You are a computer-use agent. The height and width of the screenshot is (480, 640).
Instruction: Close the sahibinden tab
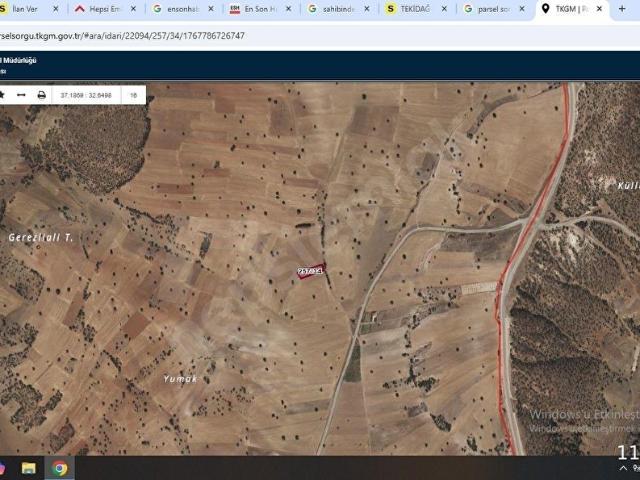(367, 9)
